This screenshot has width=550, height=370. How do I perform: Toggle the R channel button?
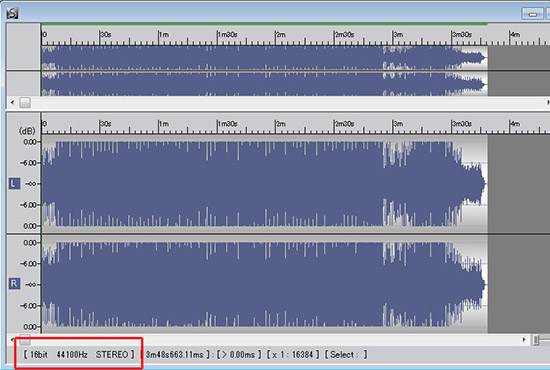[x=14, y=284]
